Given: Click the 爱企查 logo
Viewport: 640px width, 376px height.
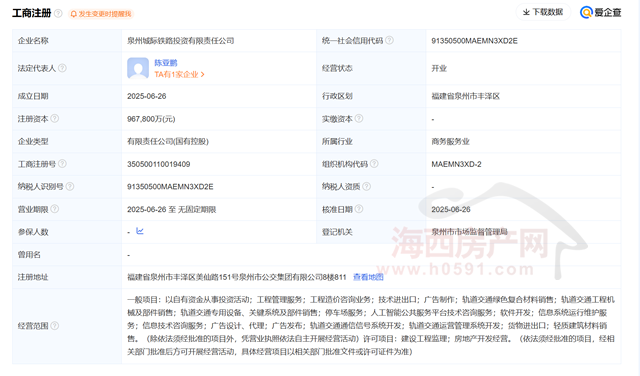Looking at the screenshot, I should tap(600, 12).
